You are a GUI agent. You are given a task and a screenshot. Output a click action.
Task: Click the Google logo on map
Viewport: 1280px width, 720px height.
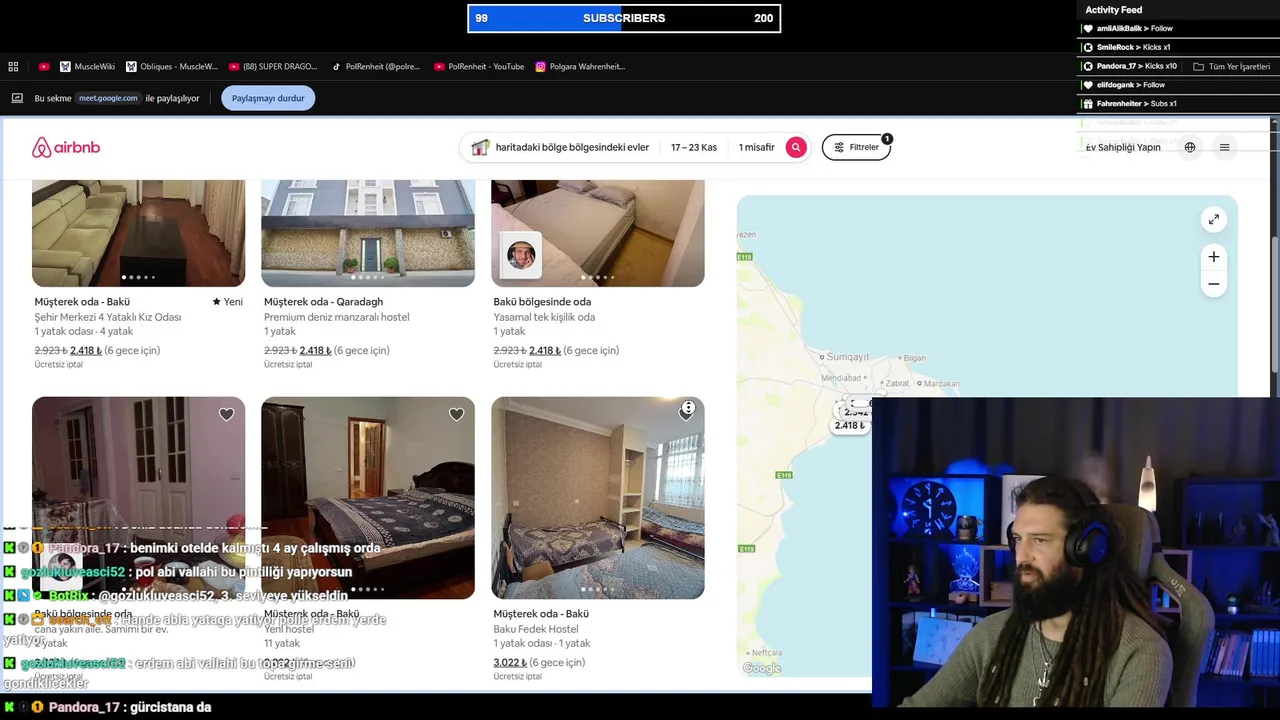(x=762, y=668)
